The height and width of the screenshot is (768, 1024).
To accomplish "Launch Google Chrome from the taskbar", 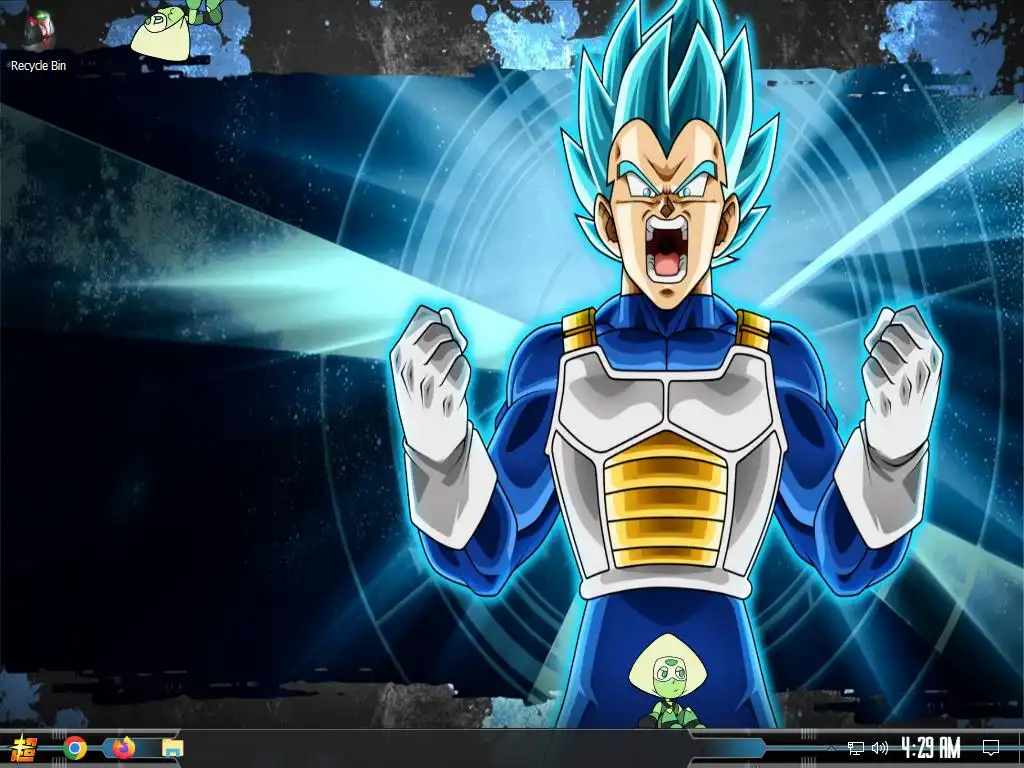I will (75, 748).
